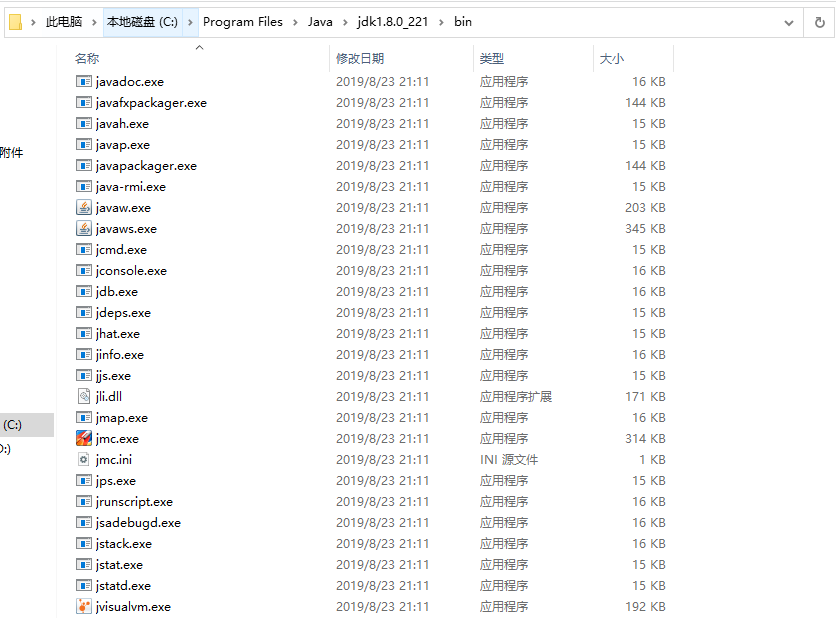Select the jcmd.exe icon
The width and height of the screenshot is (836, 621).
coord(84,249)
